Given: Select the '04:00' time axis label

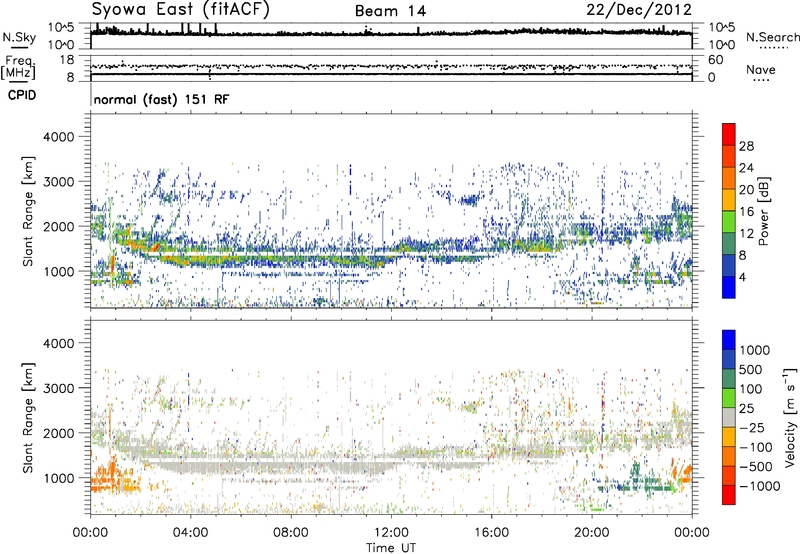Looking at the screenshot, I should [x=191, y=533].
